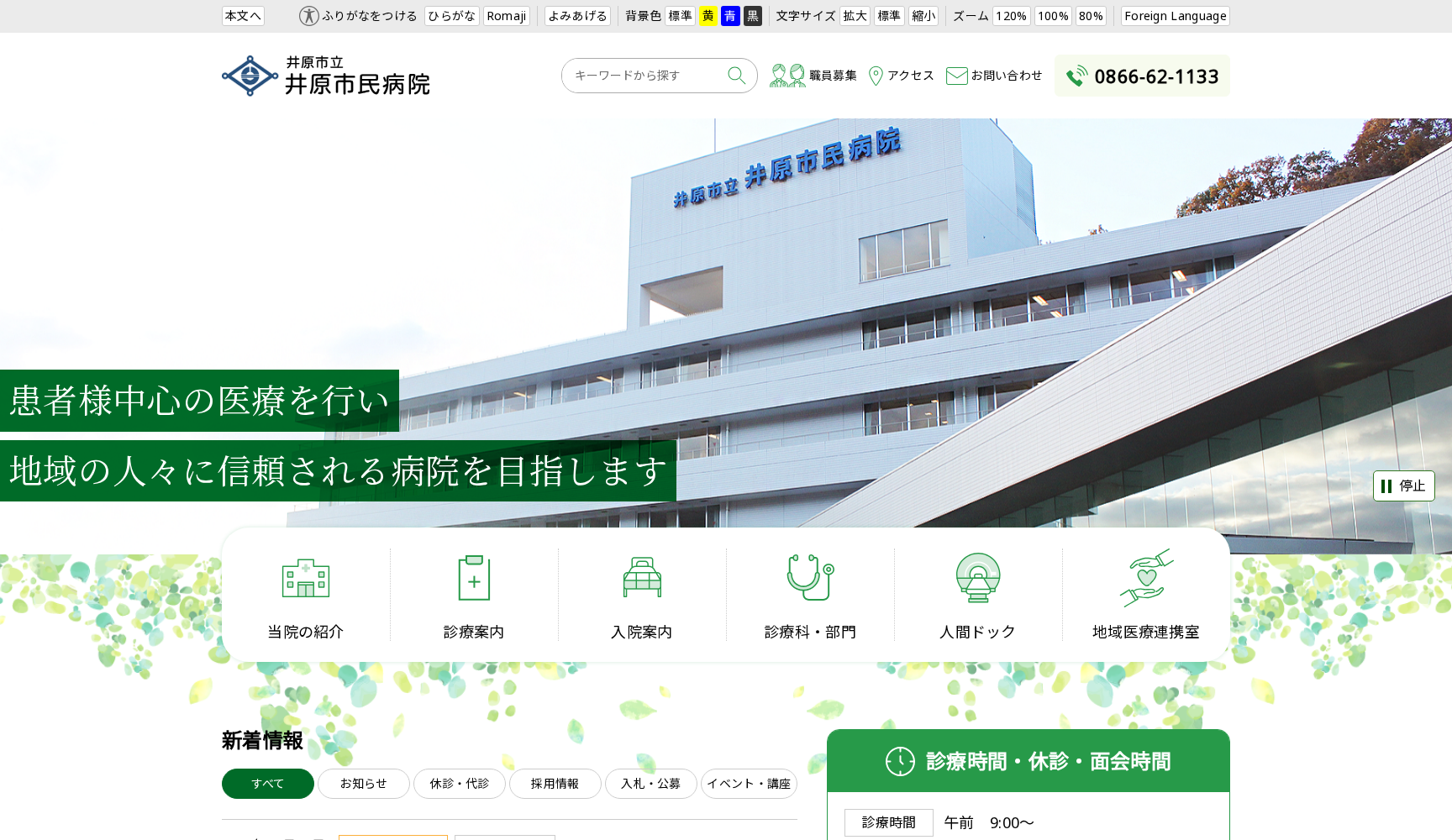
Task: Select the 80% zoom option
Action: pyautogui.click(x=1091, y=15)
